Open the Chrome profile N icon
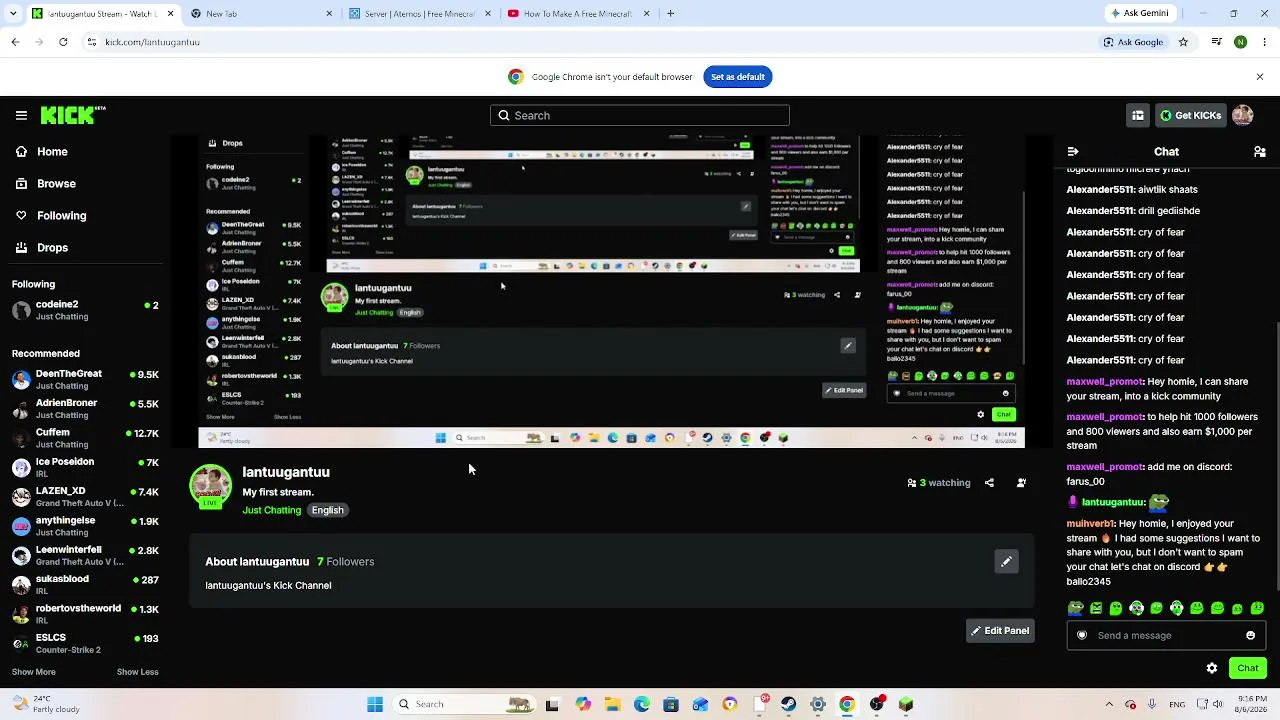The height and width of the screenshot is (720, 1280). point(1240,42)
